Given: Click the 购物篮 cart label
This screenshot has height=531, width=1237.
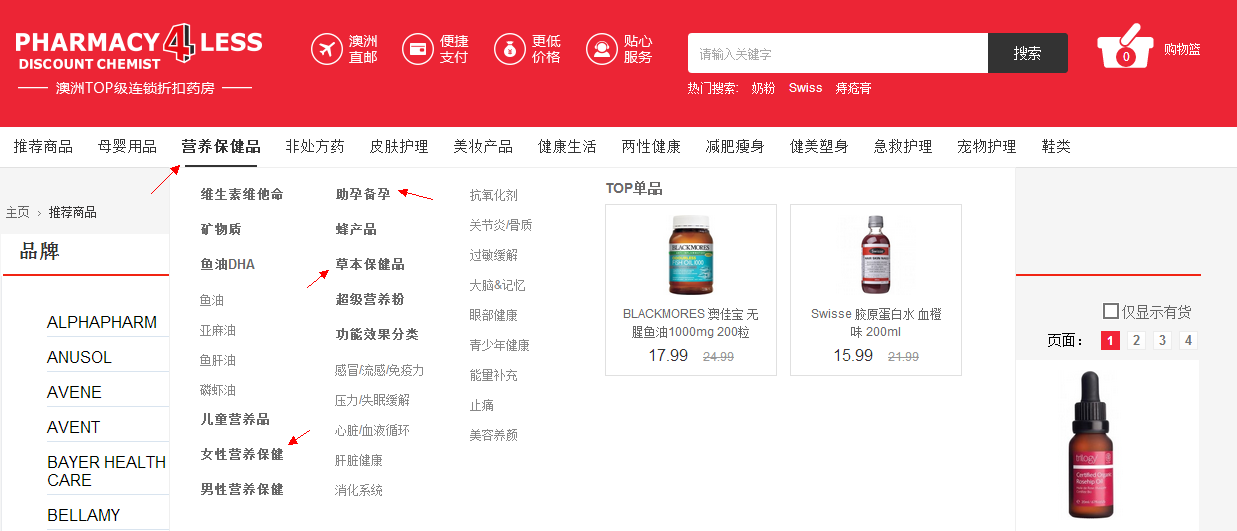Looking at the screenshot, I should pos(1182,49).
